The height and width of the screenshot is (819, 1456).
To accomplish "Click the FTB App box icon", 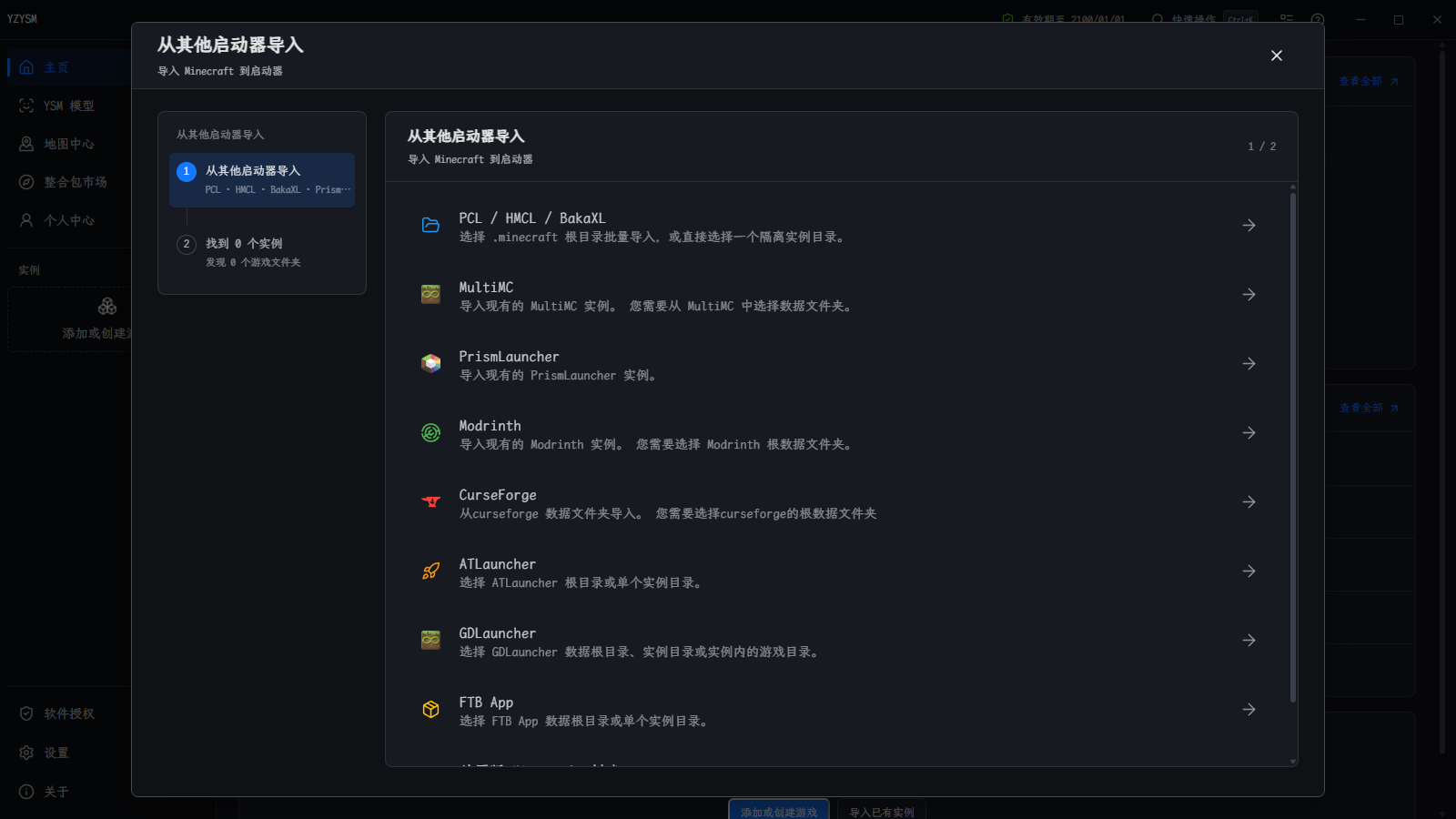I will (430, 710).
